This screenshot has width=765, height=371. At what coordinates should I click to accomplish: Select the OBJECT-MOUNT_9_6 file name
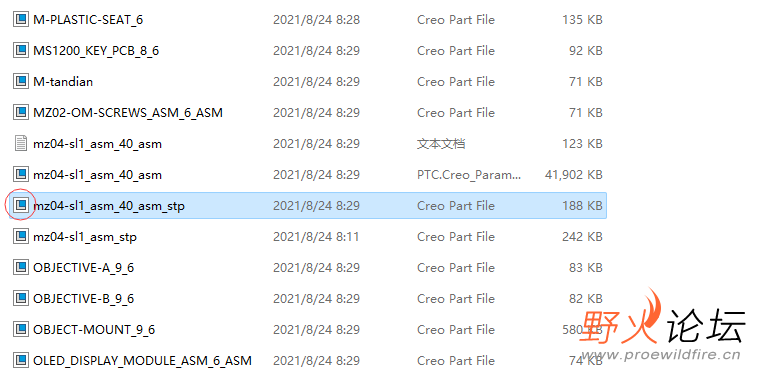tap(94, 330)
